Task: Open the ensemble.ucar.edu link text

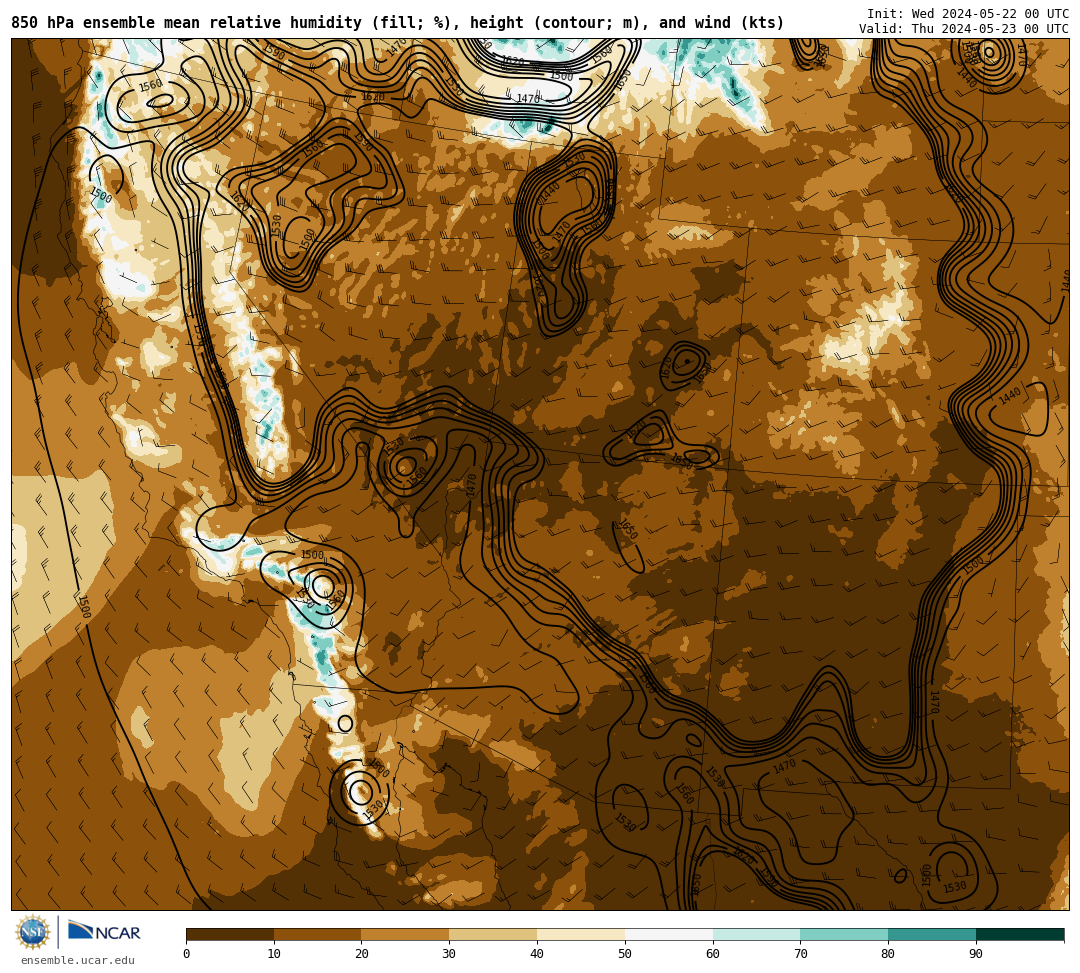Action: pyautogui.click(x=78, y=960)
